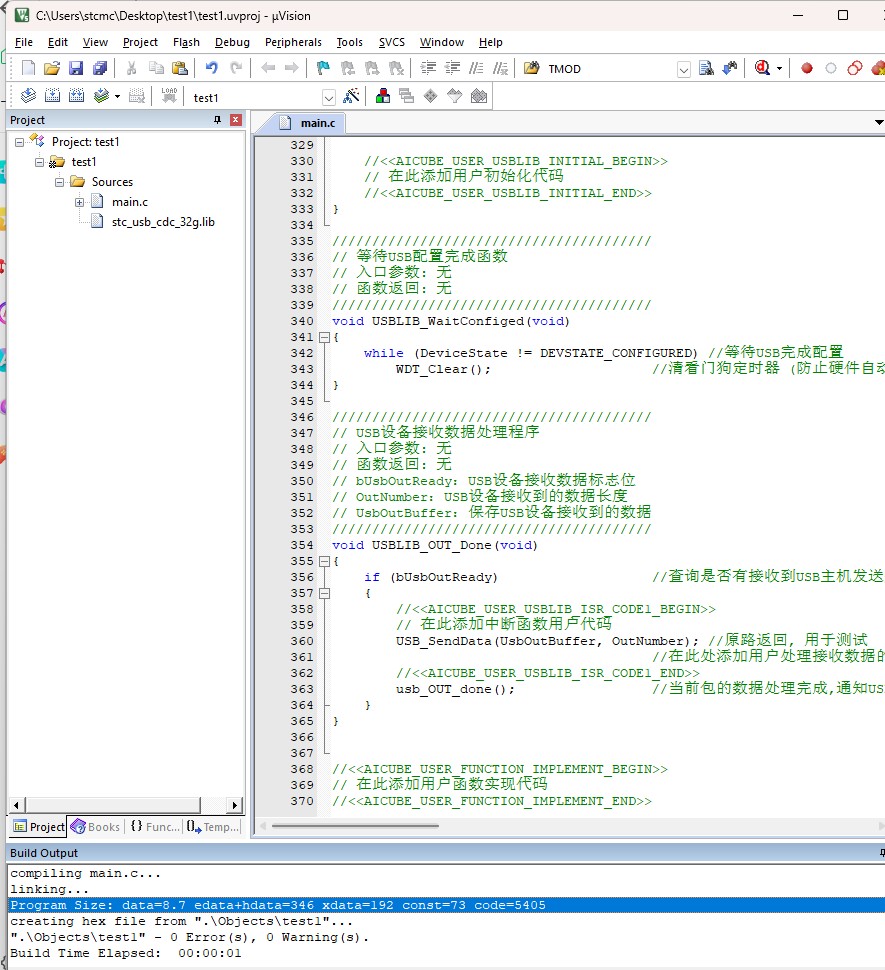Click the Open file folder icon

click(x=52, y=68)
